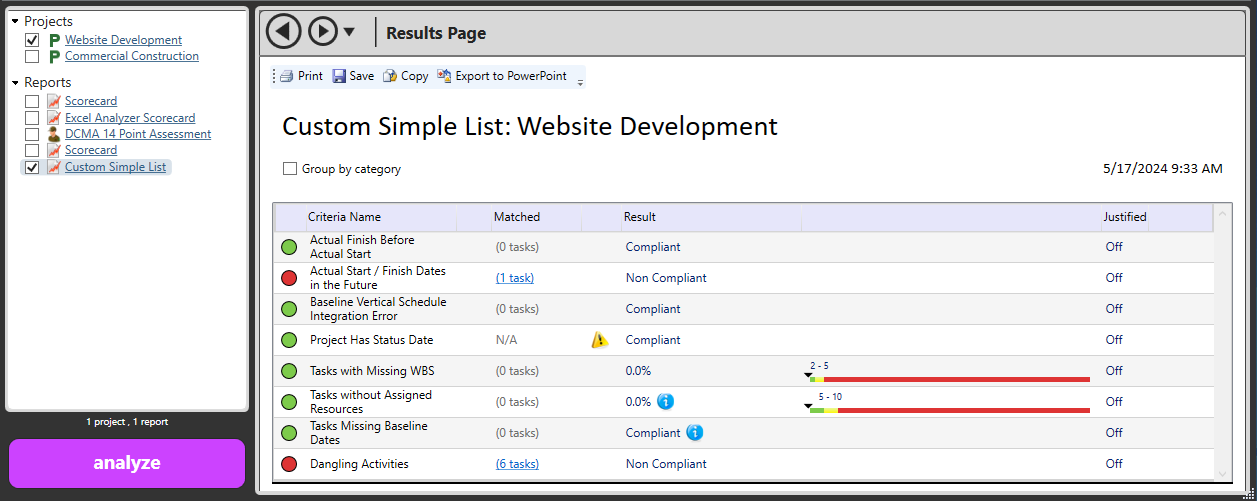Sort by Criteria Name column header
This screenshot has width=1257, height=501.
[x=344, y=217]
